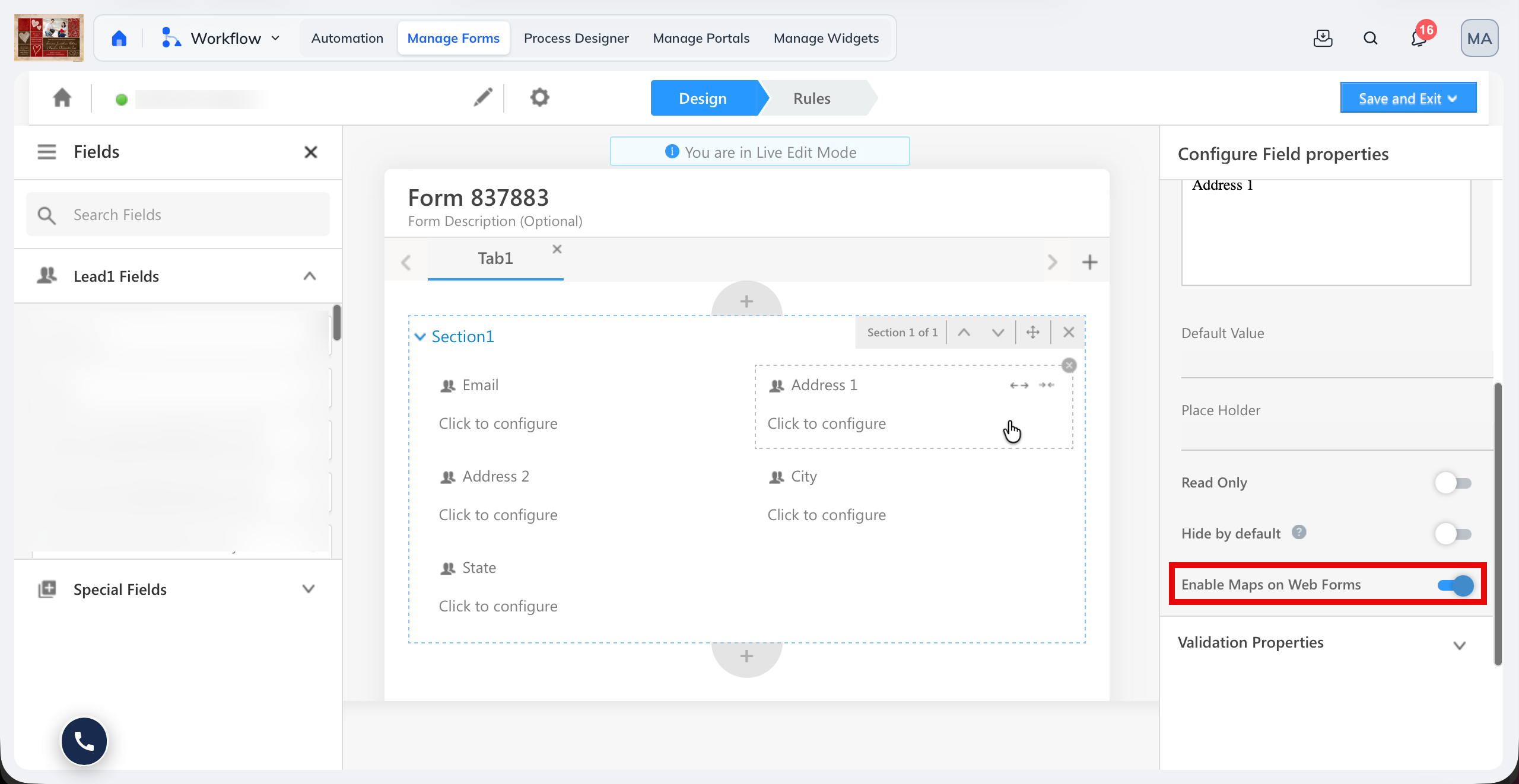
Task: Go to the blue home icon
Action: tap(119, 39)
